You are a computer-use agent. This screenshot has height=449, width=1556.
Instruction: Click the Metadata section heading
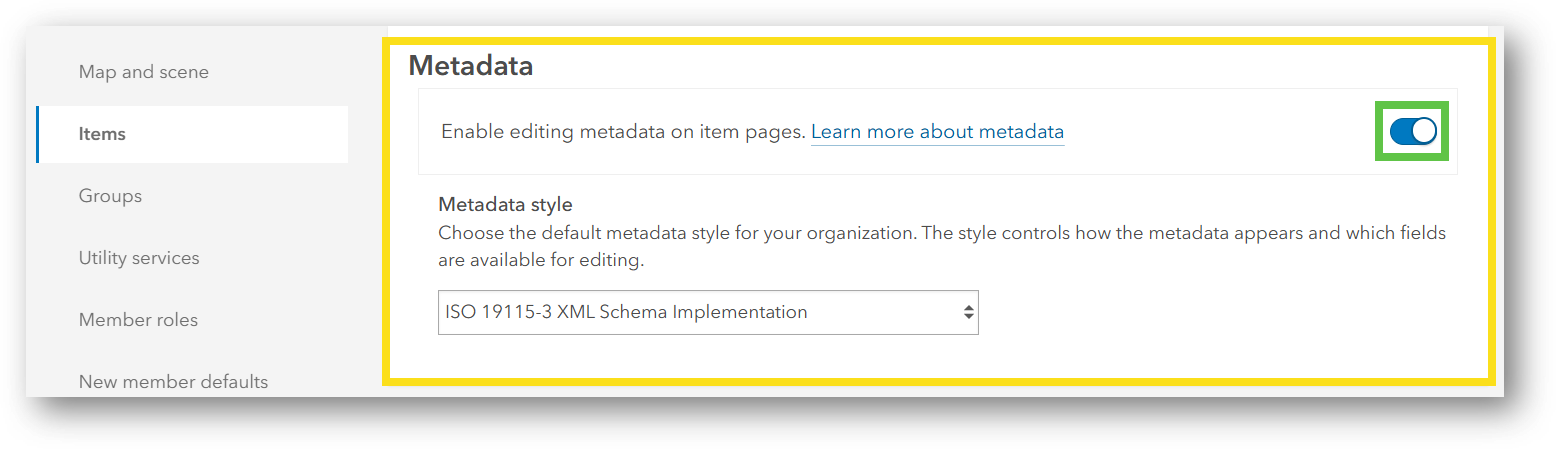click(x=471, y=66)
